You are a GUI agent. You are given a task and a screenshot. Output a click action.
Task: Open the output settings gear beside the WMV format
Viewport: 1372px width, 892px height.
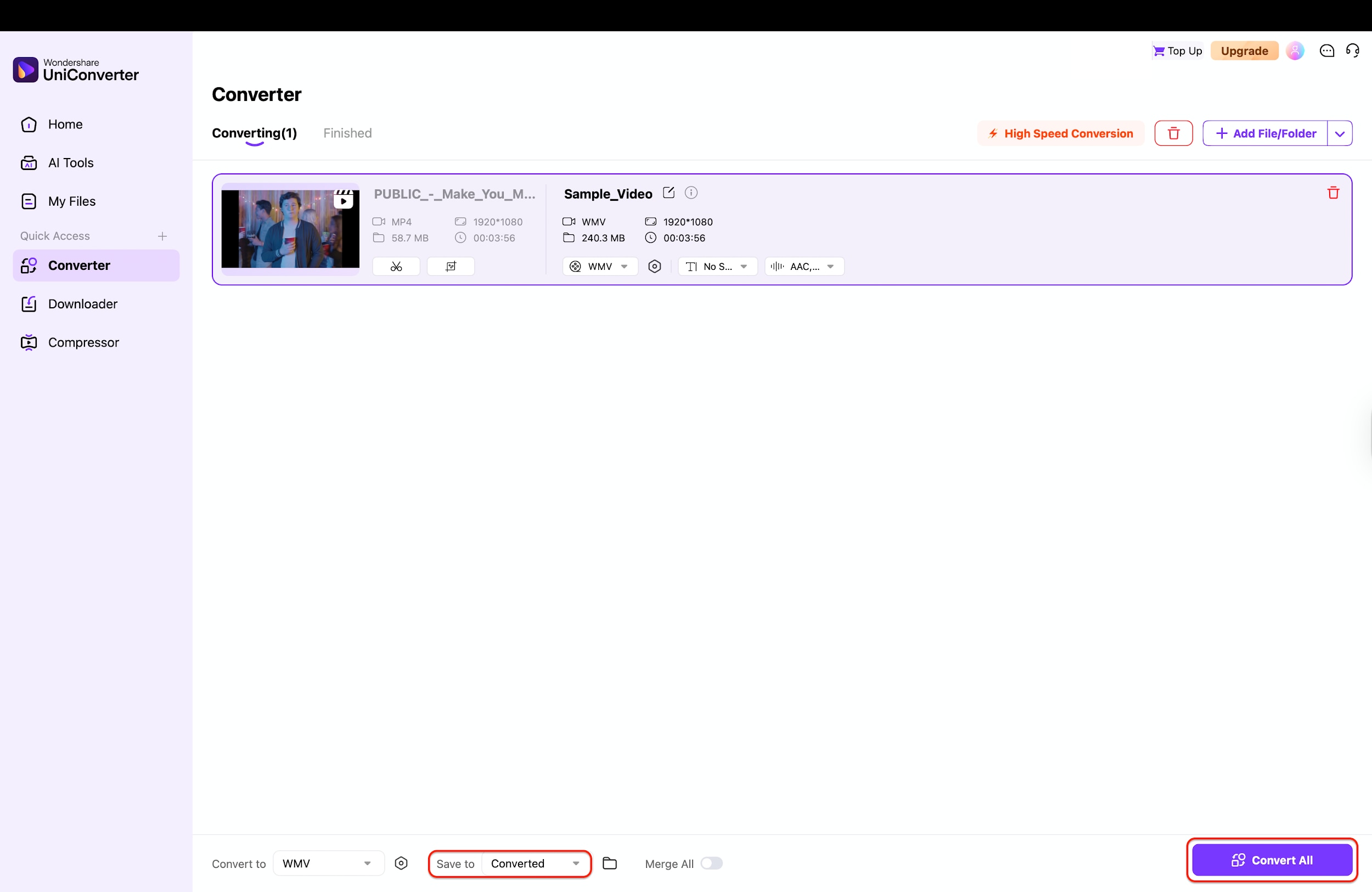click(654, 266)
